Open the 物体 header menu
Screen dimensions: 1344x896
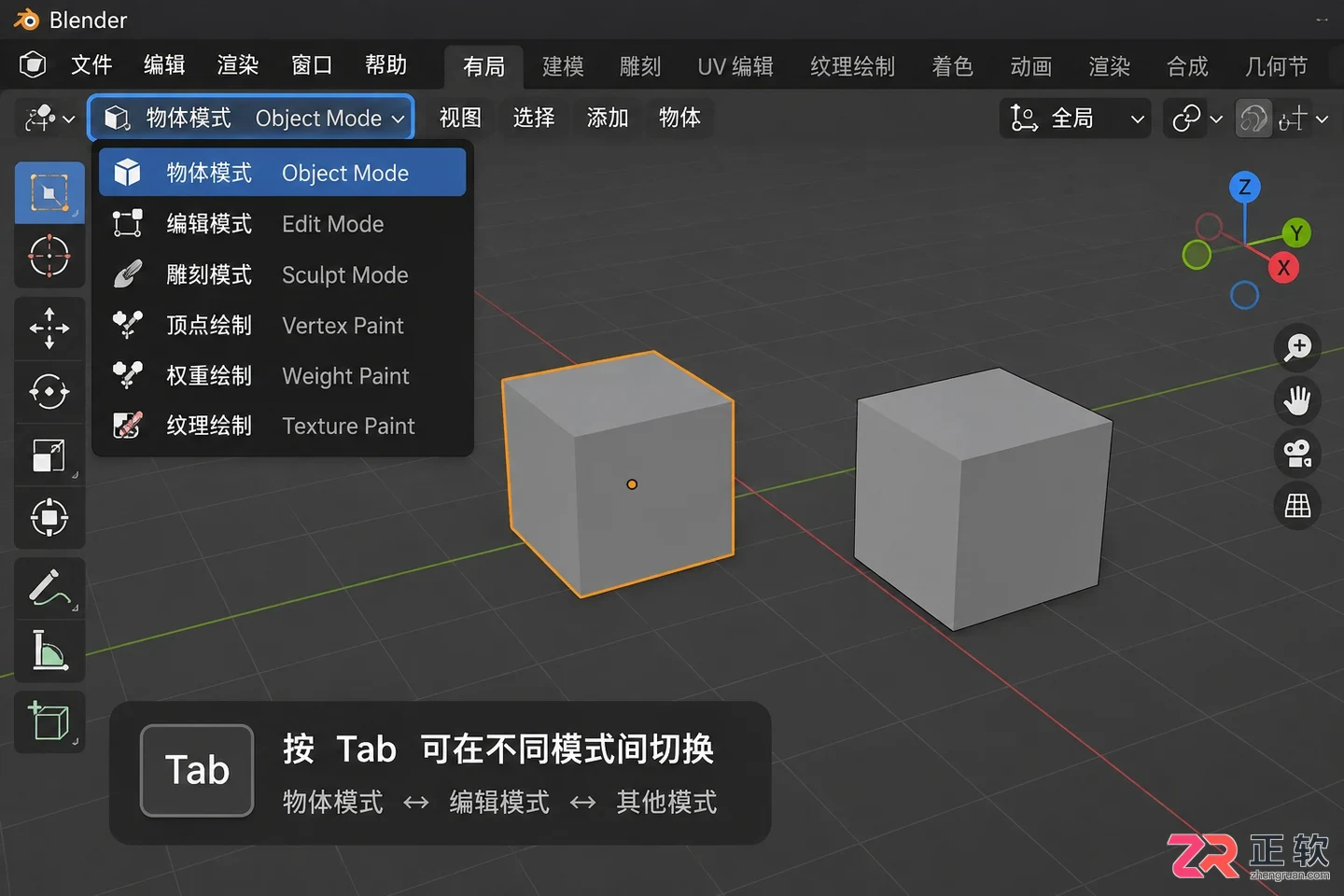(679, 118)
